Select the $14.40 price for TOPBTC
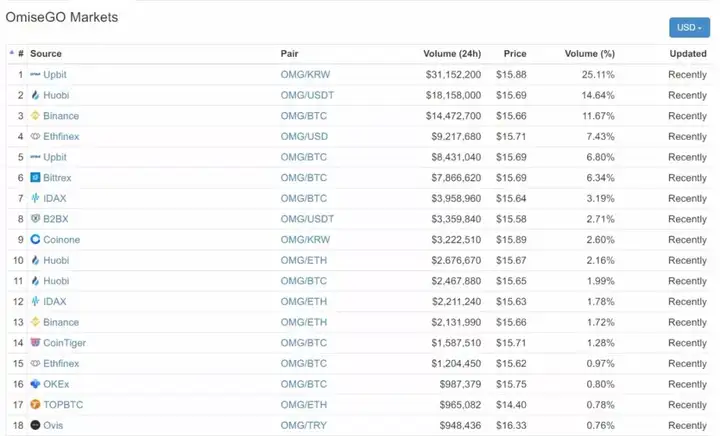The width and height of the screenshot is (720, 436). tap(511, 405)
